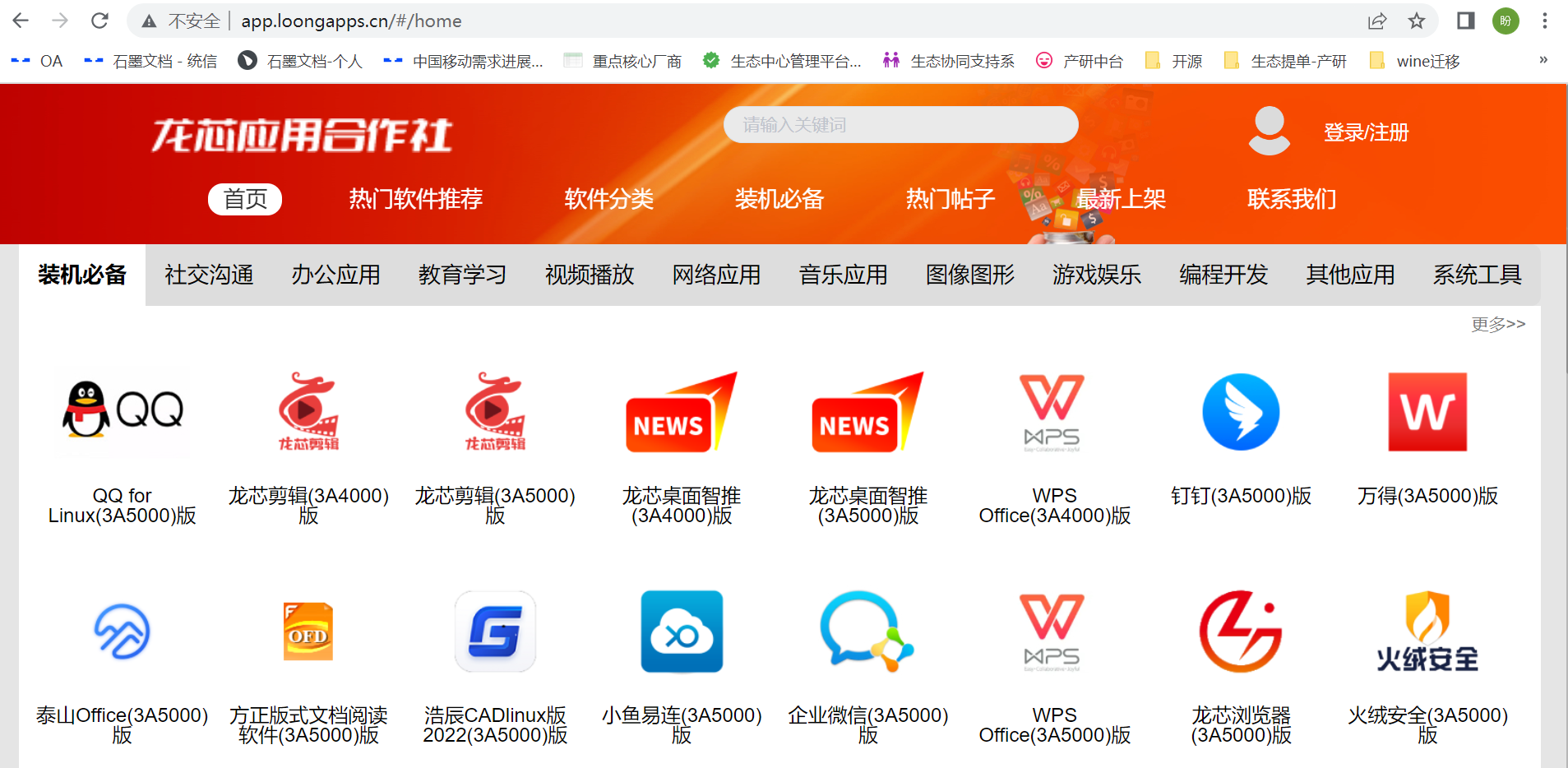Screen dimensions: 1568x768
Task: Open the 重点核心厂商 bookmark
Action: point(622,61)
